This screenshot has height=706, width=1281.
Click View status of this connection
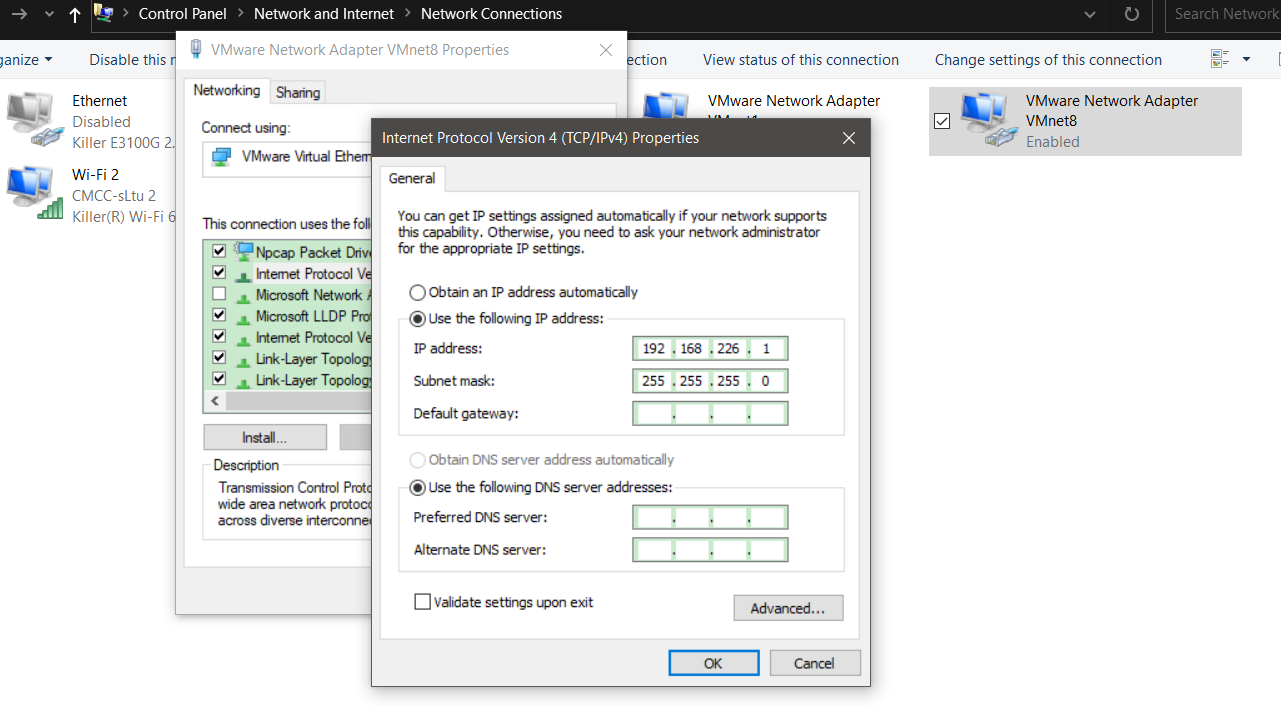(801, 60)
